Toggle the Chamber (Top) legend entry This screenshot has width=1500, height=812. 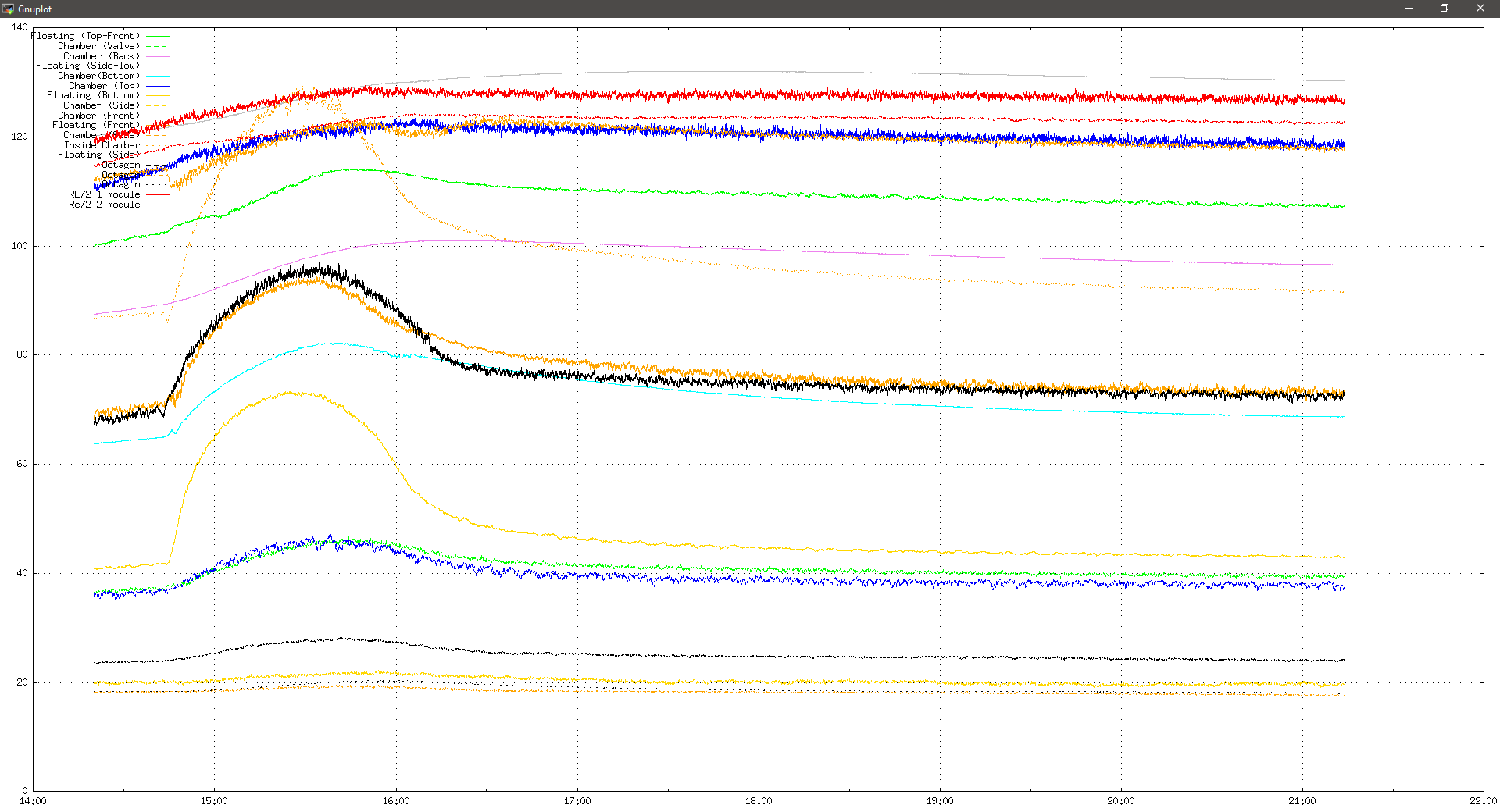[119, 86]
